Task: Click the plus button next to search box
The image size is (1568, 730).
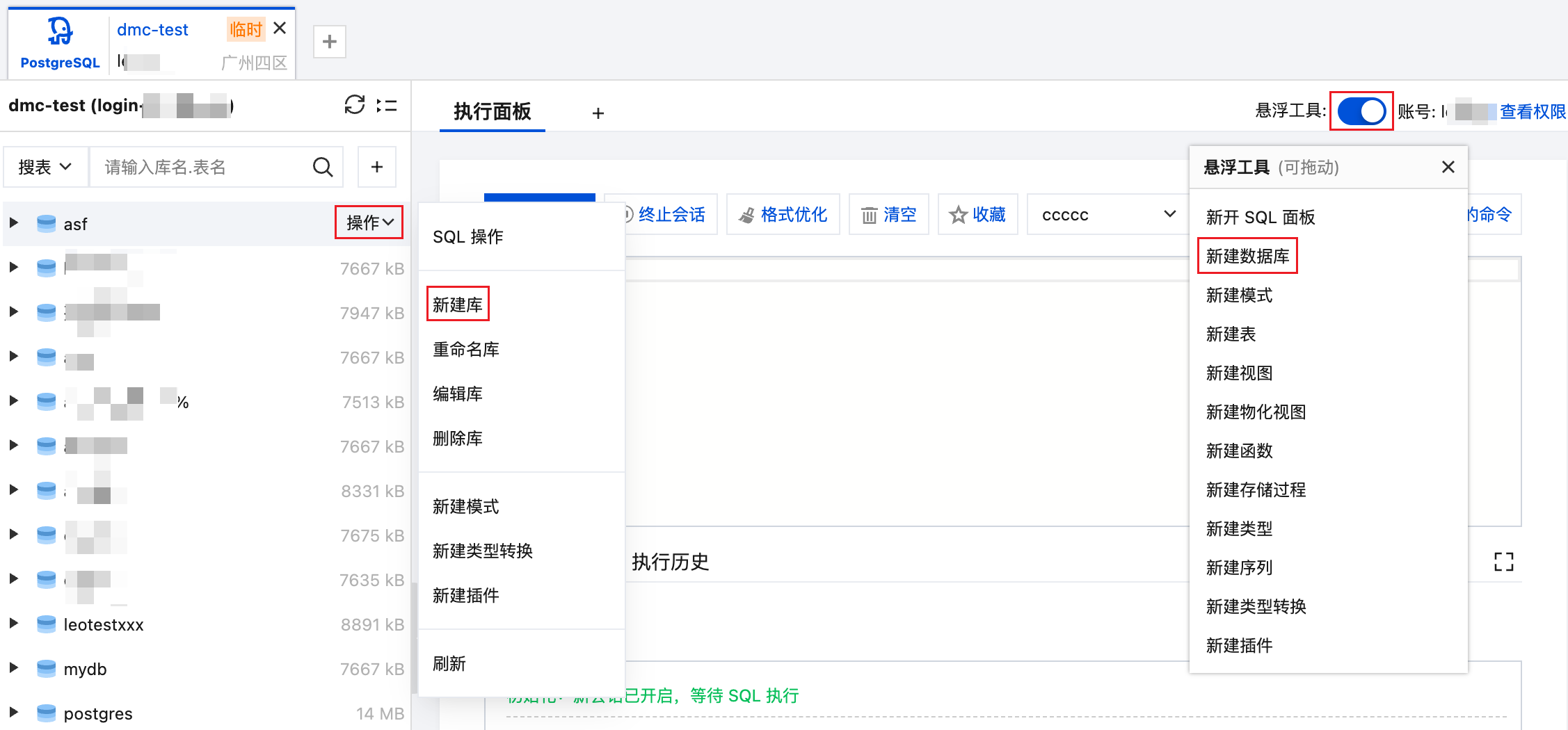Action: (376, 167)
